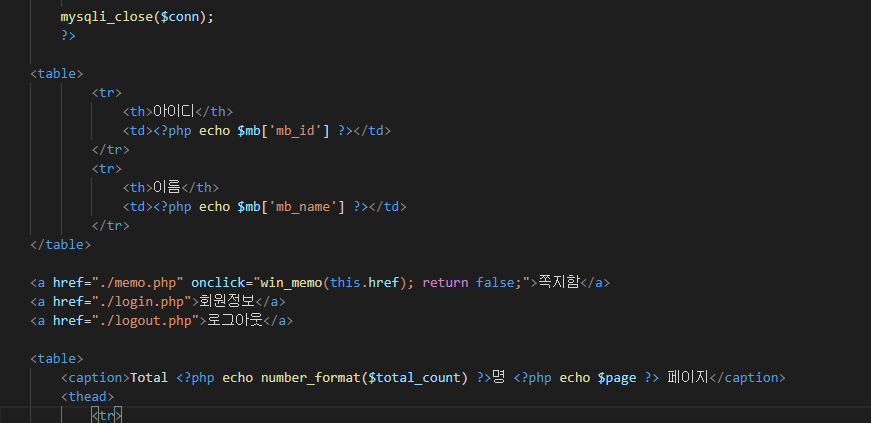Click the win_memo function name
Viewport: 871px width, 423px height.
pyautogui.click(x=291, y=282)
